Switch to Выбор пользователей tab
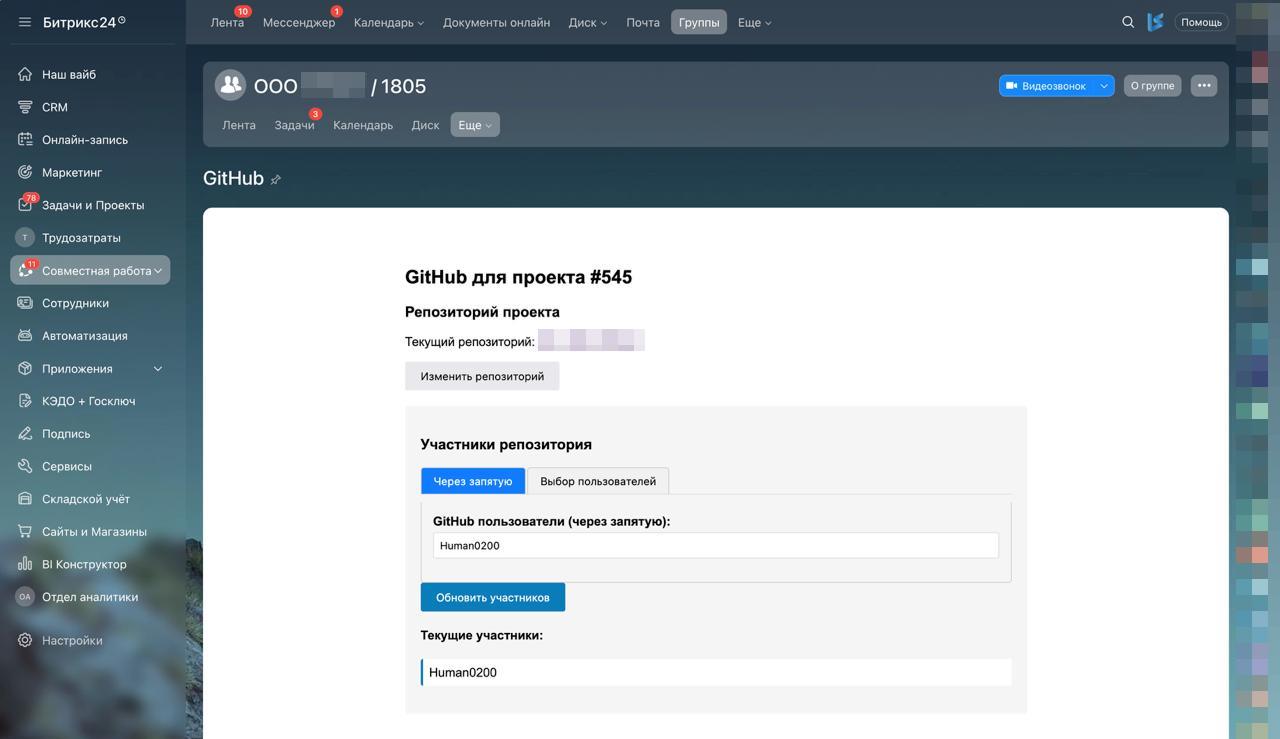The height and width of the screenshot is (739, 1280). click(x=598, y=481)
